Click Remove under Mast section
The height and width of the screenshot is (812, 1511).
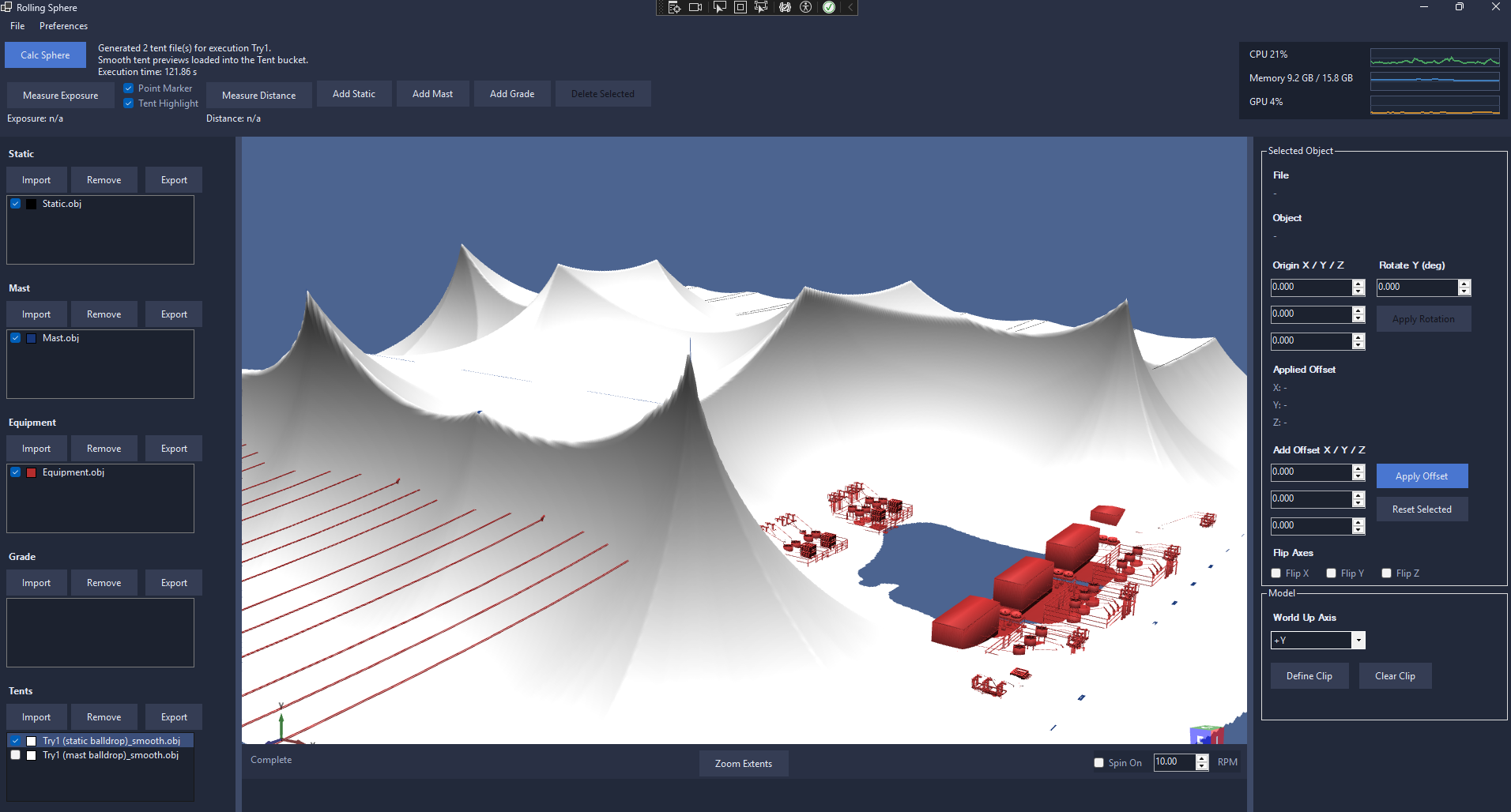point(104,314)
